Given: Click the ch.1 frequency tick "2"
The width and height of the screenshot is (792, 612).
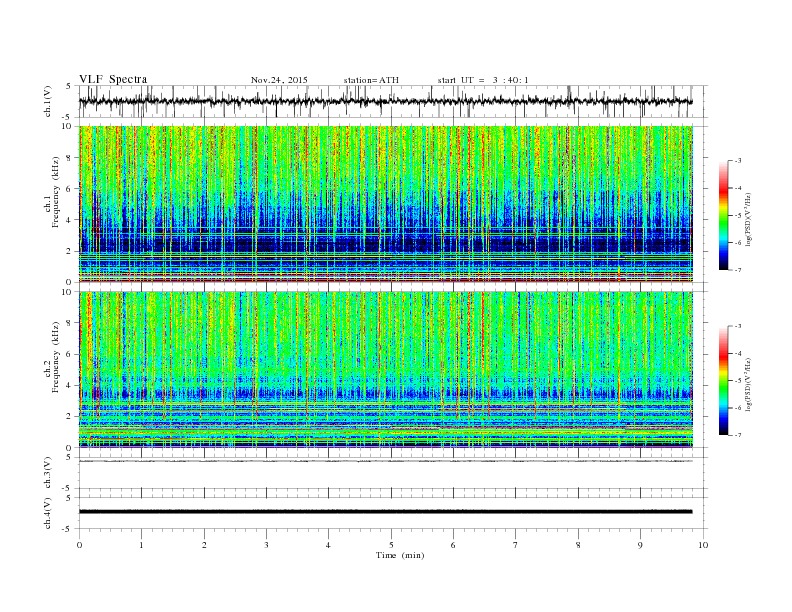Looking at the screenshot, I should pos(70,251).
